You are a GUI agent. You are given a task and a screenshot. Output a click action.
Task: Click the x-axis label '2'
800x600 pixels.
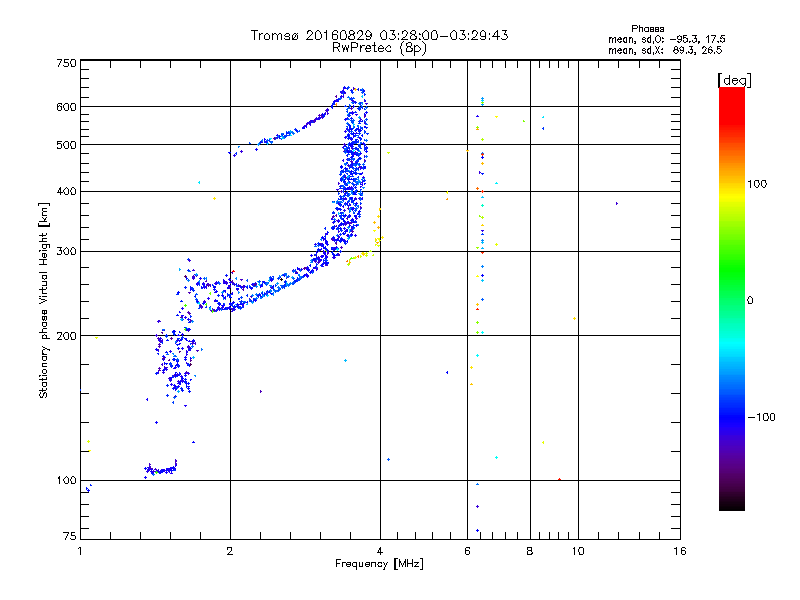(230, 551)
